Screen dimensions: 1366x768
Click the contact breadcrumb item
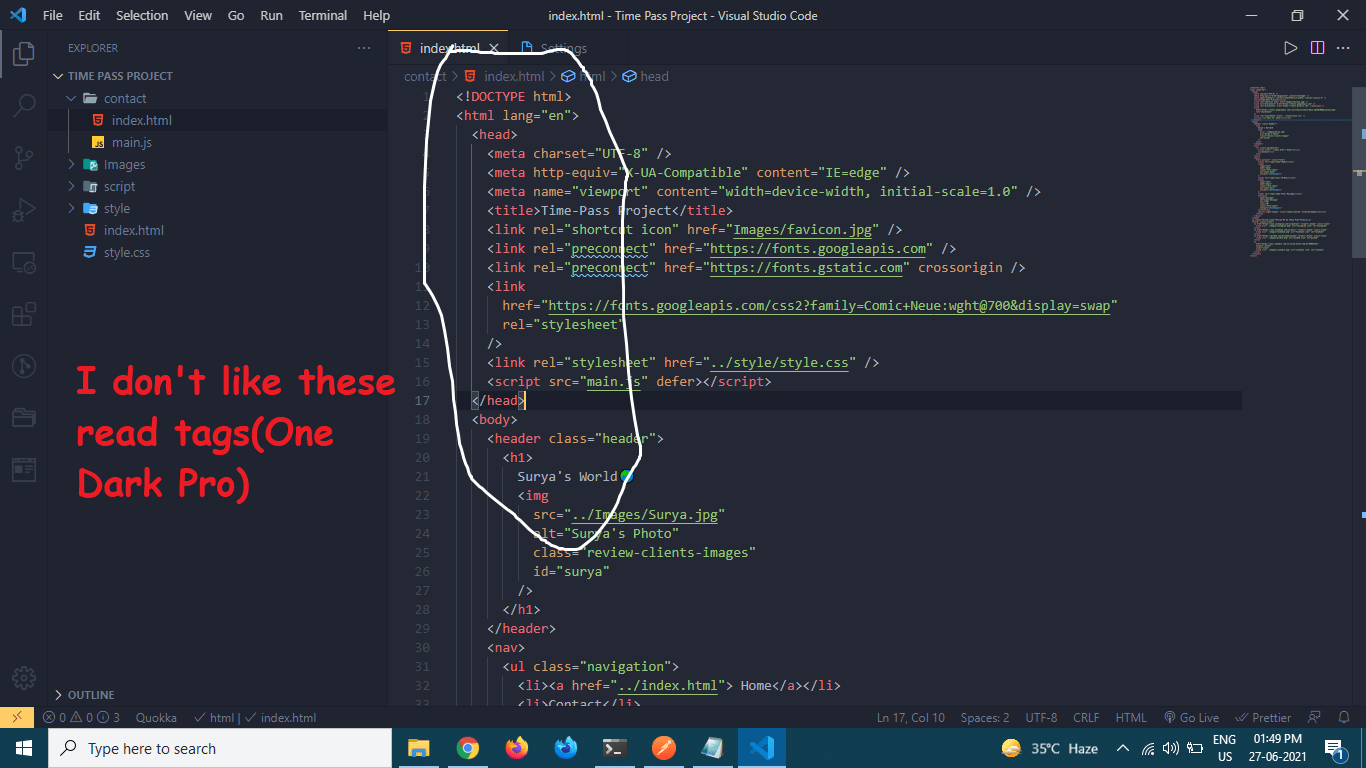click(x=425, y=76)
